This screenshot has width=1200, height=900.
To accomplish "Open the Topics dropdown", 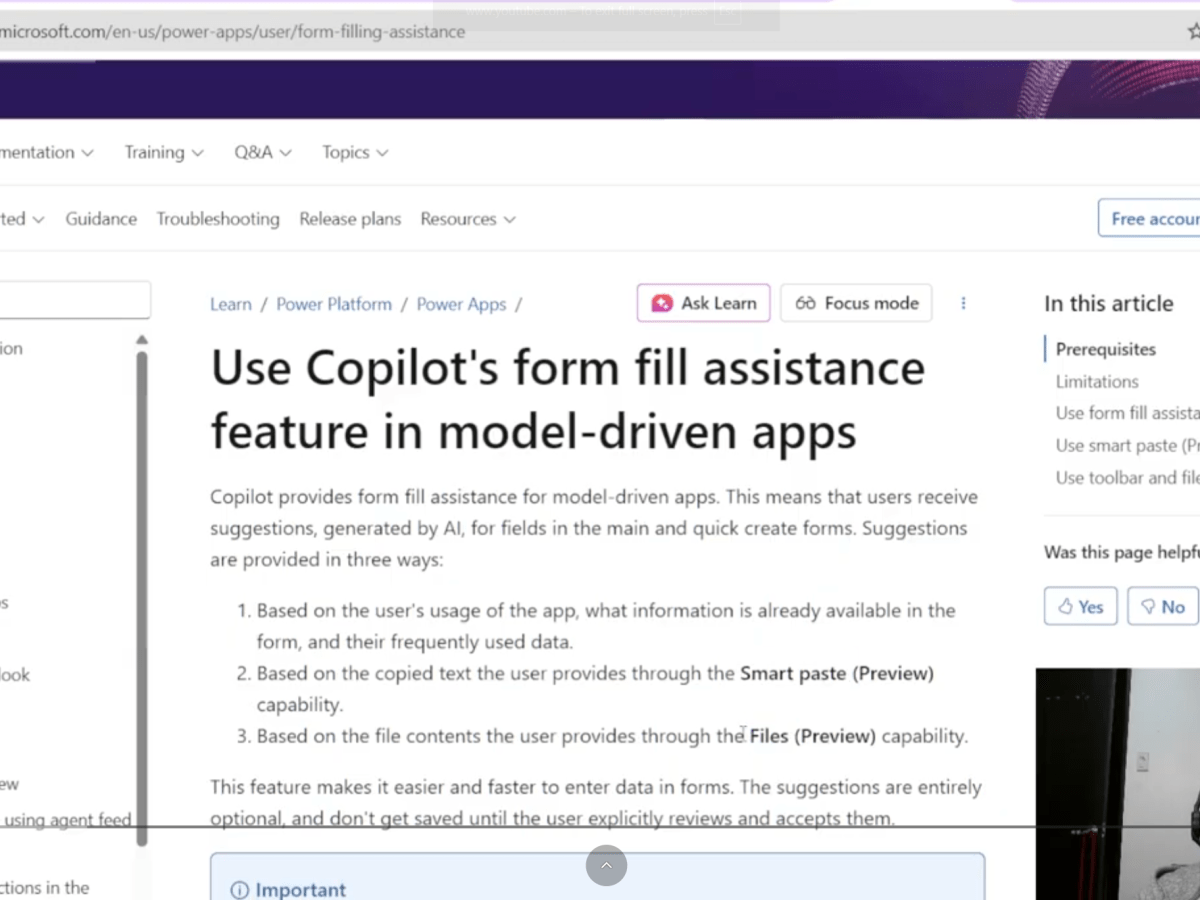I will point(354,152).
